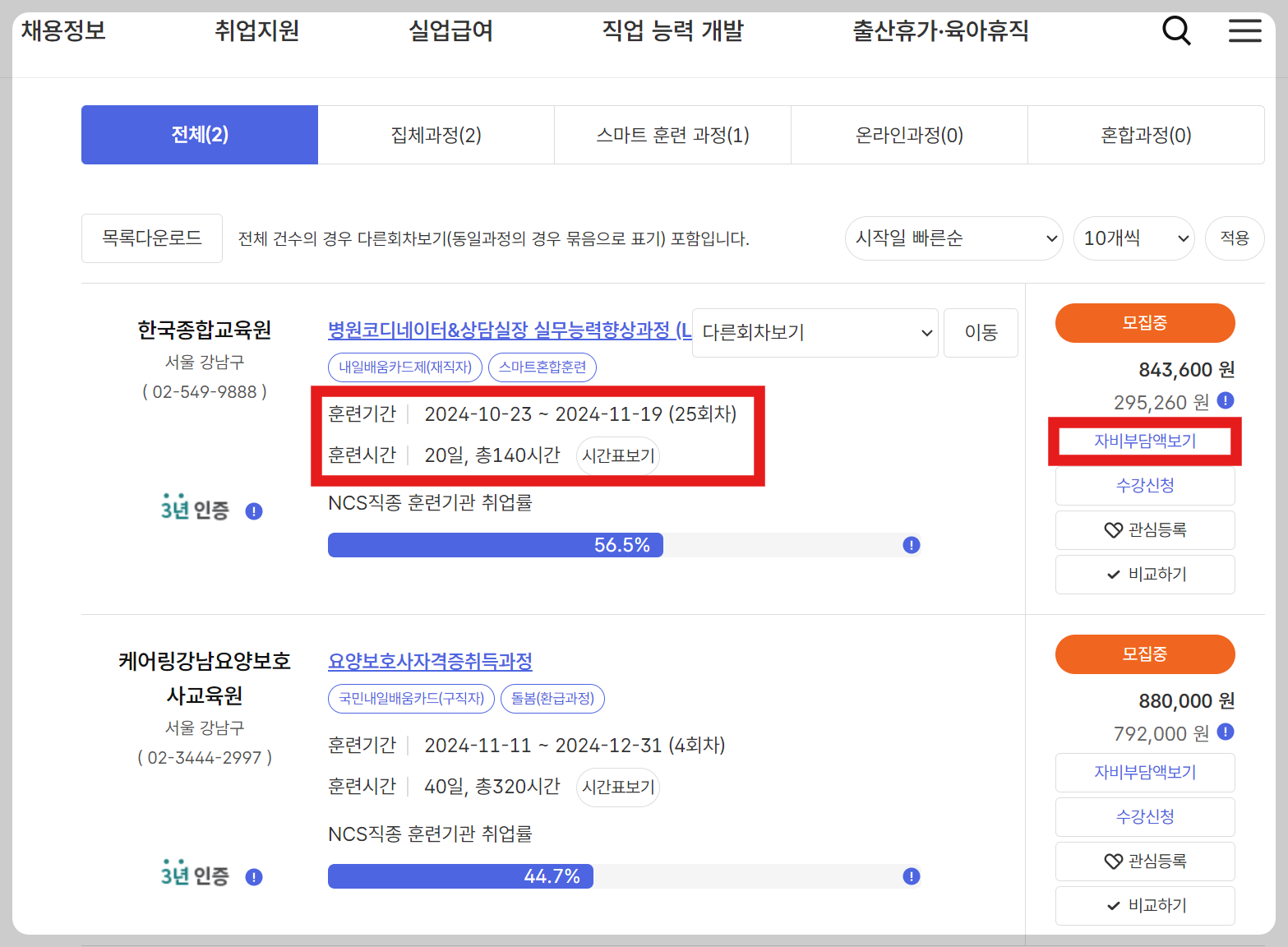
Task: Select 실업급여 from the top menu
Action: (450, 30)
